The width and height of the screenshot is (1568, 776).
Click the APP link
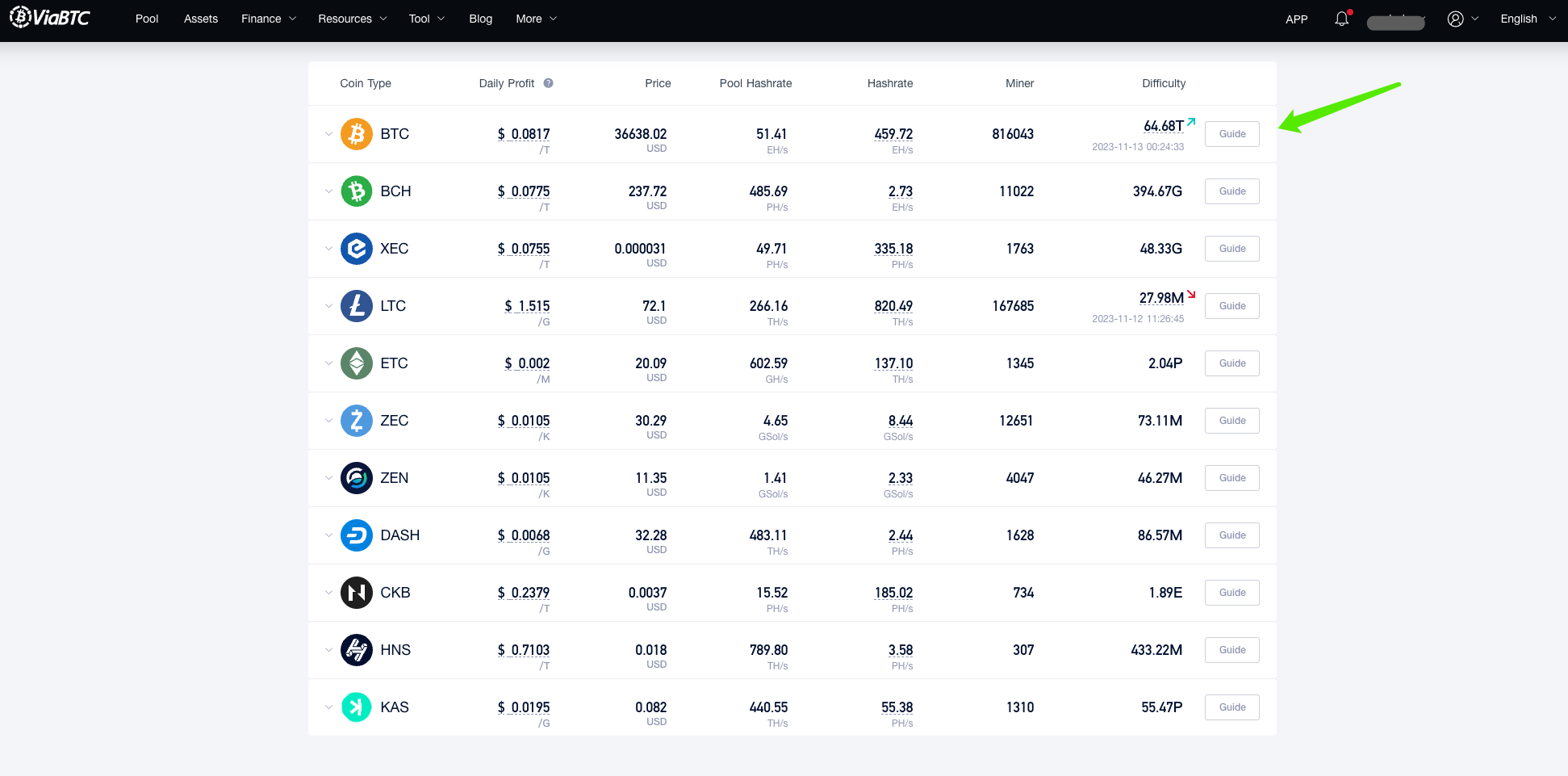pyautogui.click(x=1297, y=19)
